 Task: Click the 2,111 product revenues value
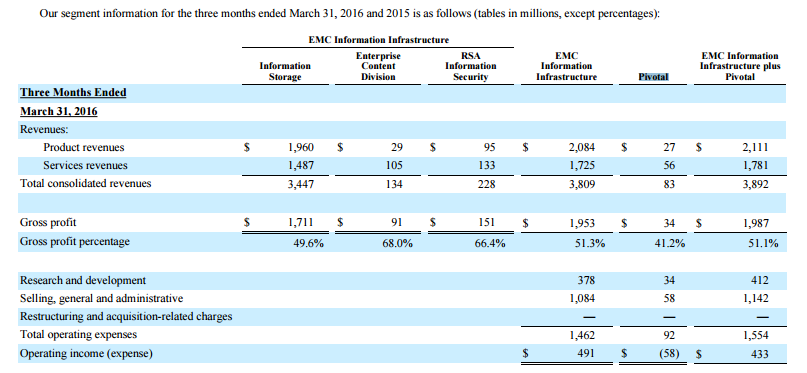[755, 148]
